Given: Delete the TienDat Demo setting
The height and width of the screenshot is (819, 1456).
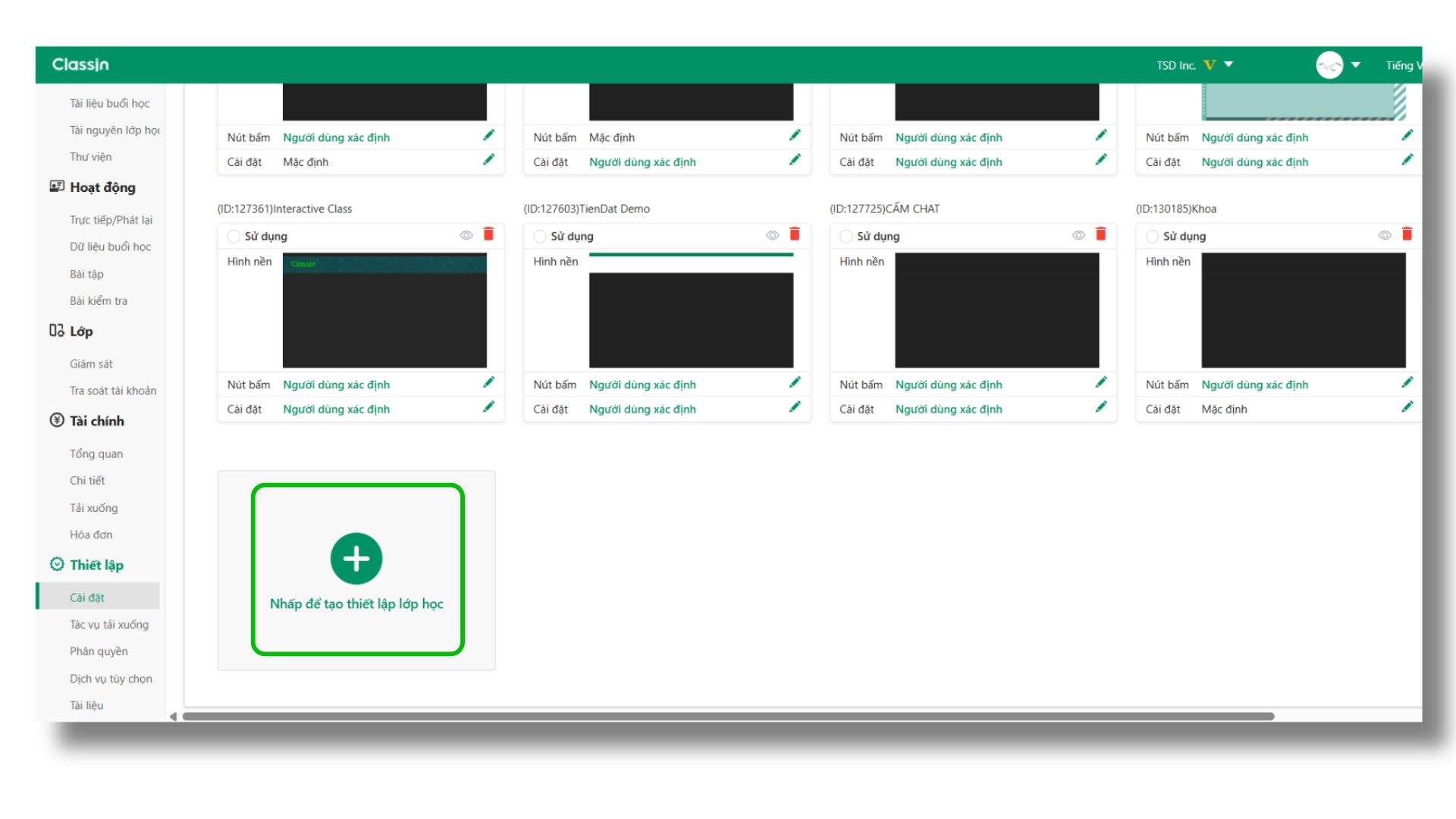Looking at the screenshot, I should pos(794,234).
